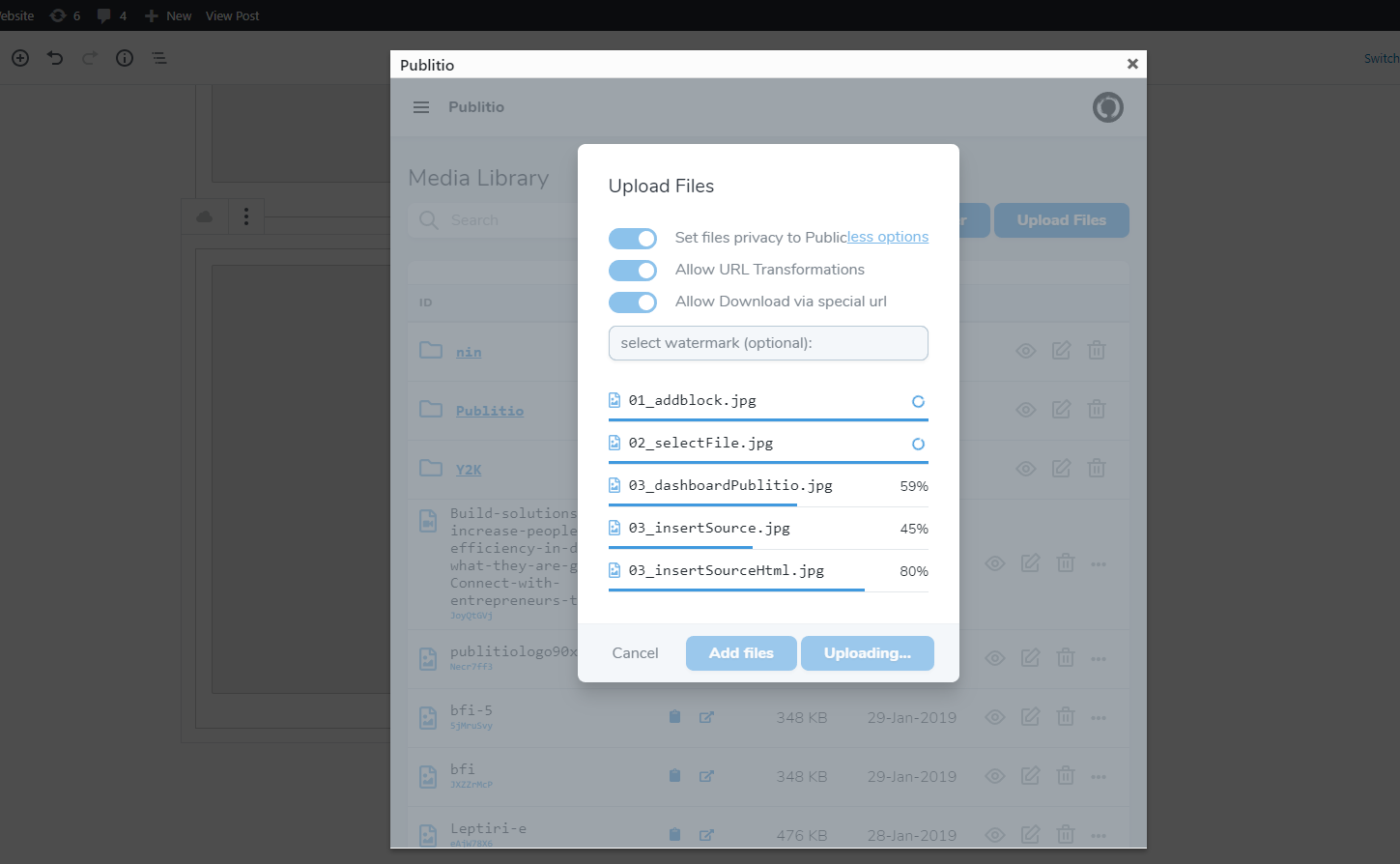
Task: Delete the Y2K folder
Action: [x=1097, y=469]
